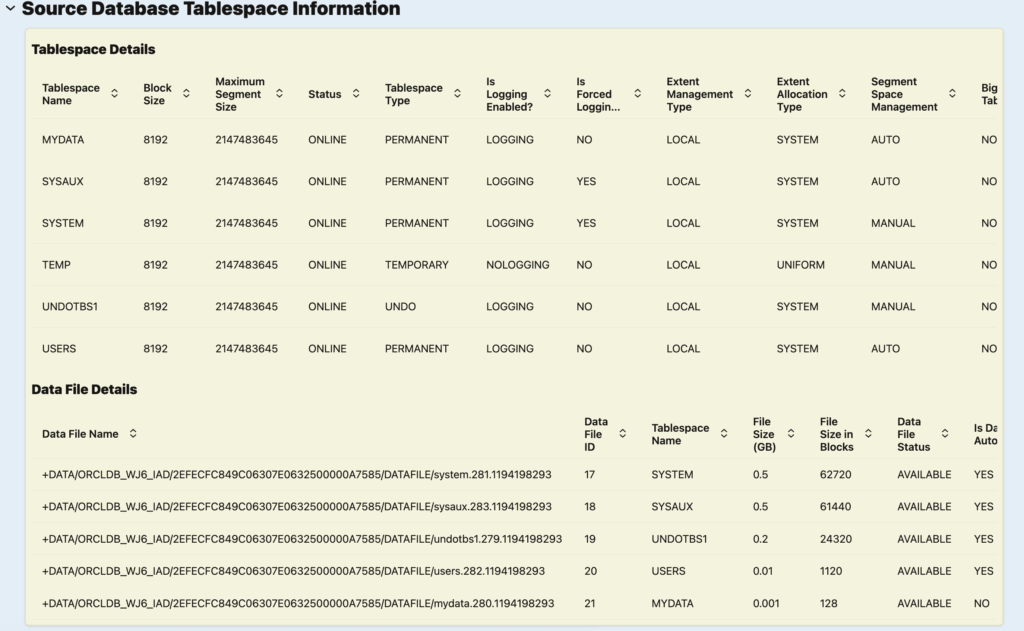
Task: Sort by Is Logging Enabled column
Action: (x=547, y=94)
